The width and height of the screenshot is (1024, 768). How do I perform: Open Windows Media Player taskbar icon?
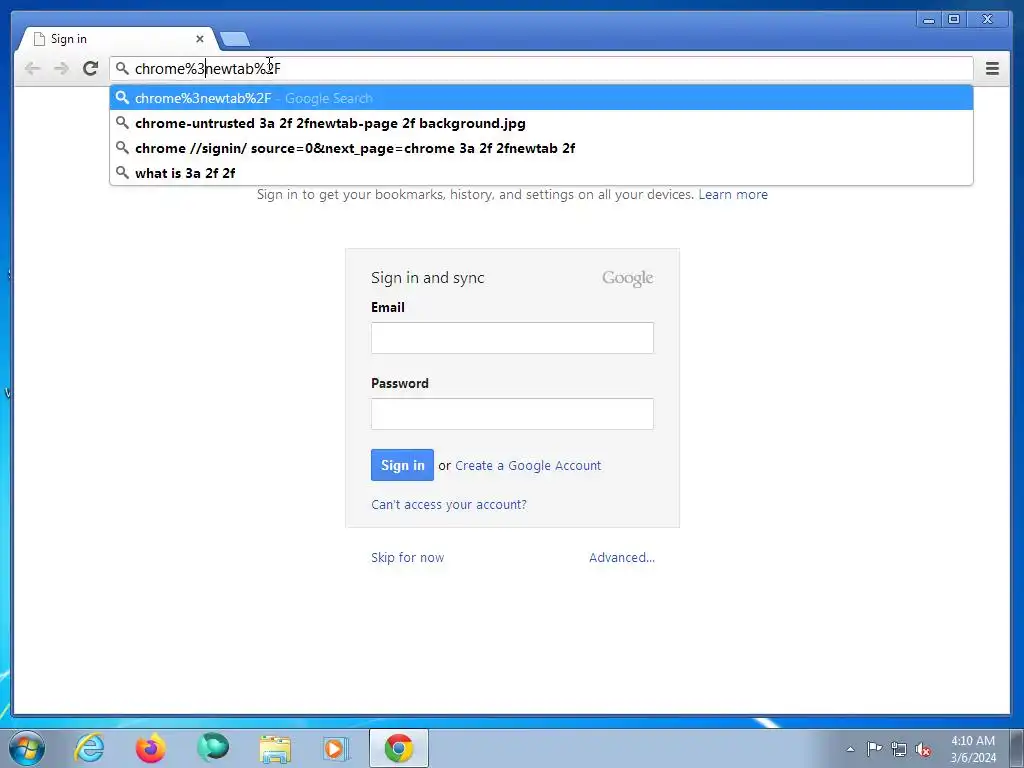pos(336,748)
